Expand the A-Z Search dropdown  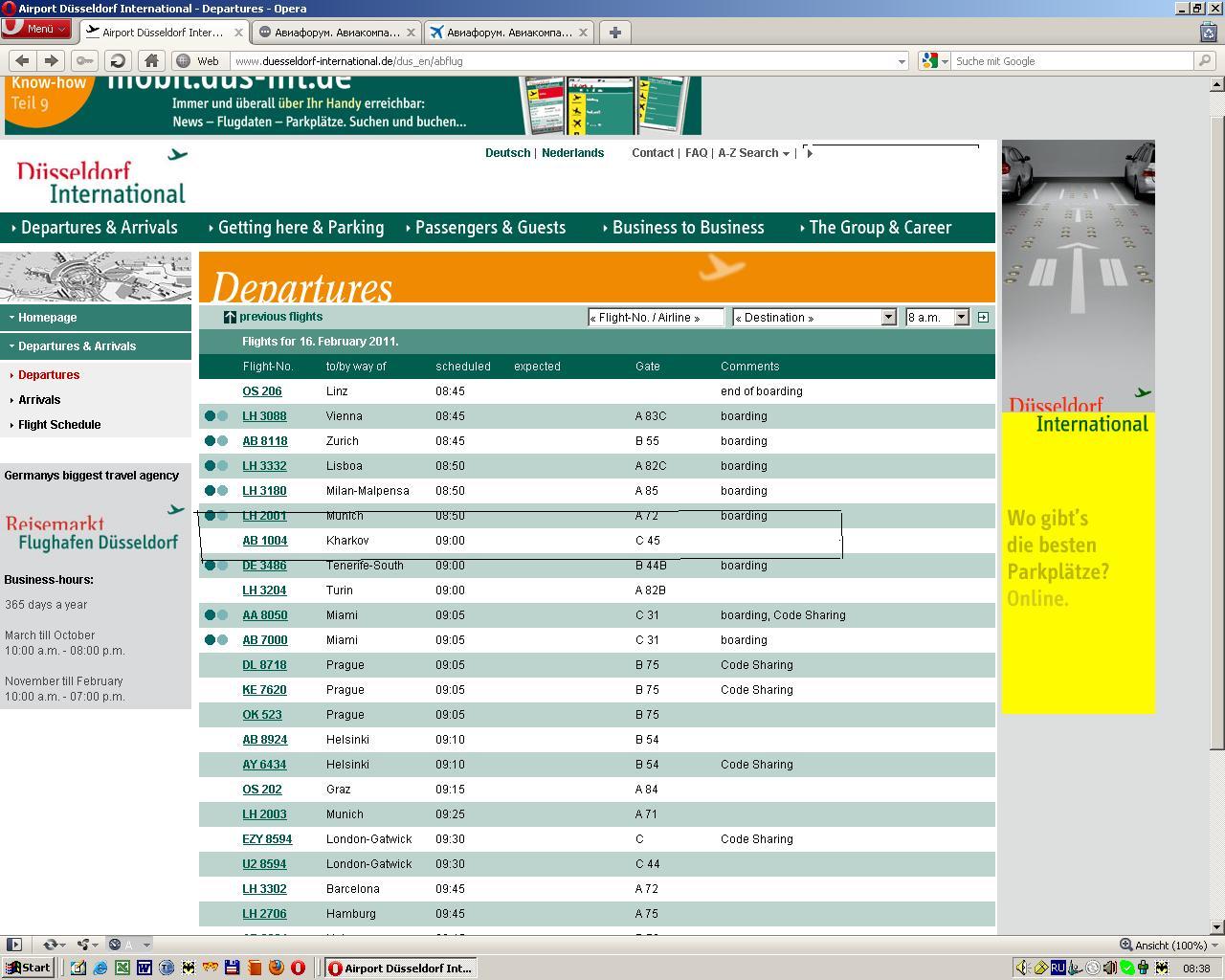coord(754,153)
